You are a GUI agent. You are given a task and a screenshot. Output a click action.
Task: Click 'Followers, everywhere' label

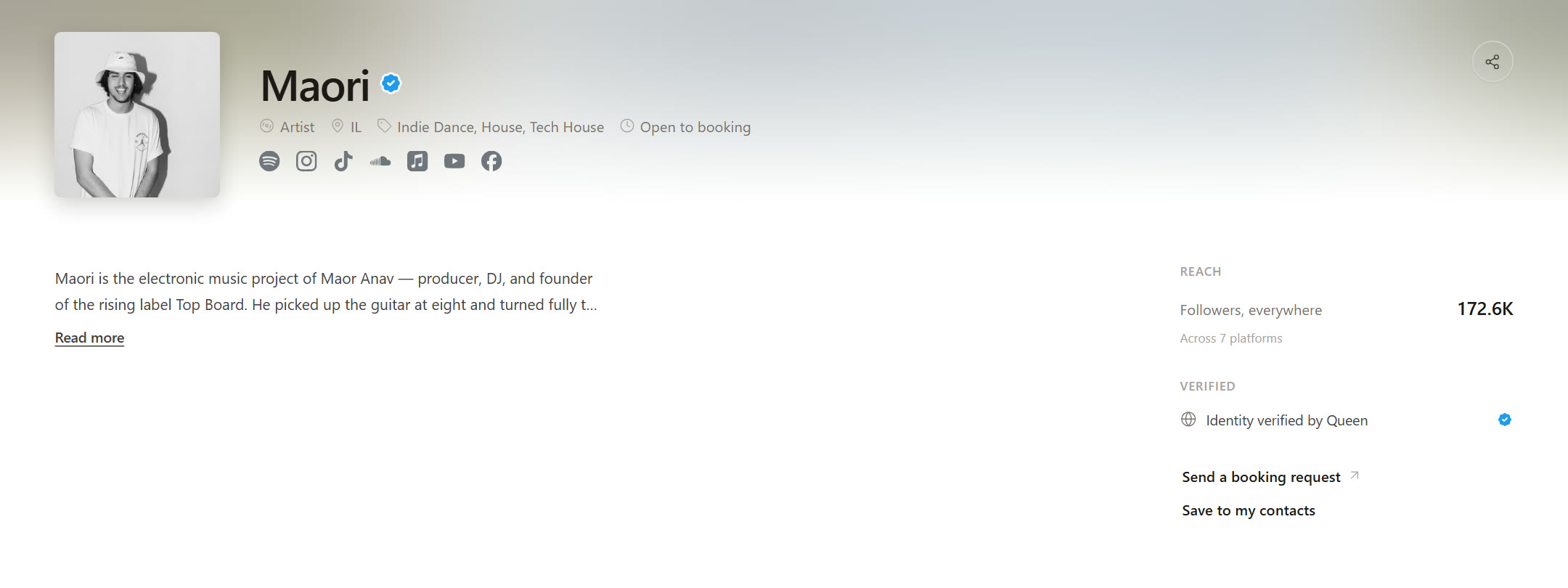coord(1251,310)
